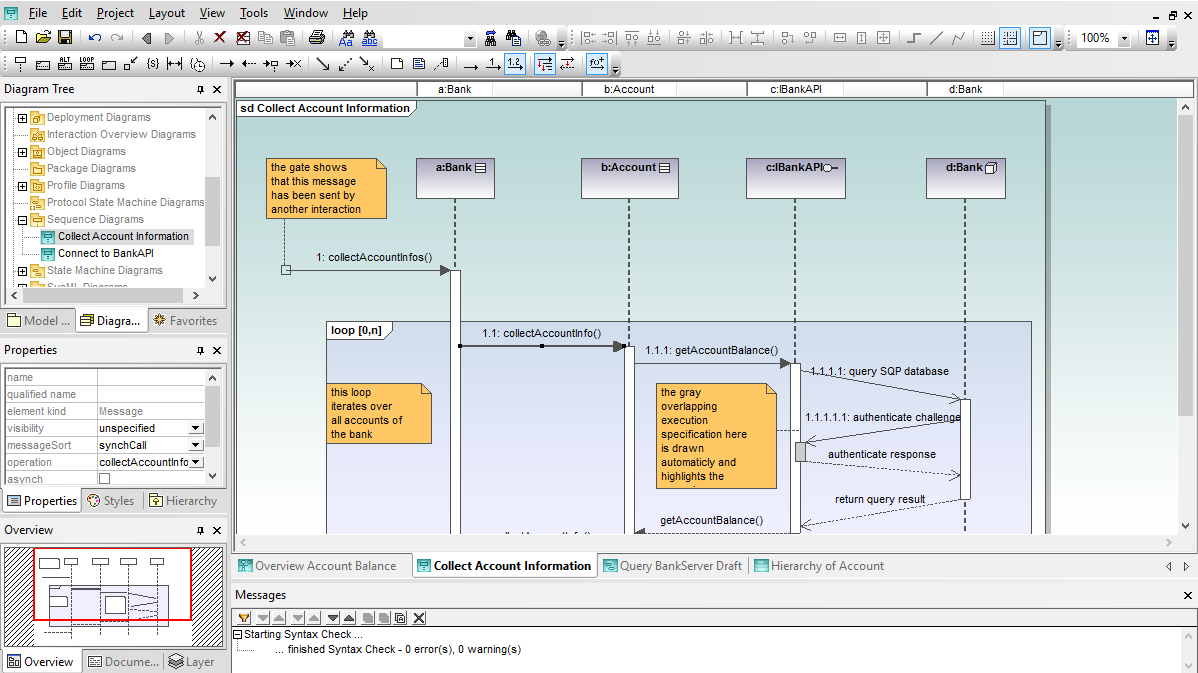Pin the Diagram Tree panel
This screenshot has height=673, width=1198.
pyautogui.click(x=200, y=89)
